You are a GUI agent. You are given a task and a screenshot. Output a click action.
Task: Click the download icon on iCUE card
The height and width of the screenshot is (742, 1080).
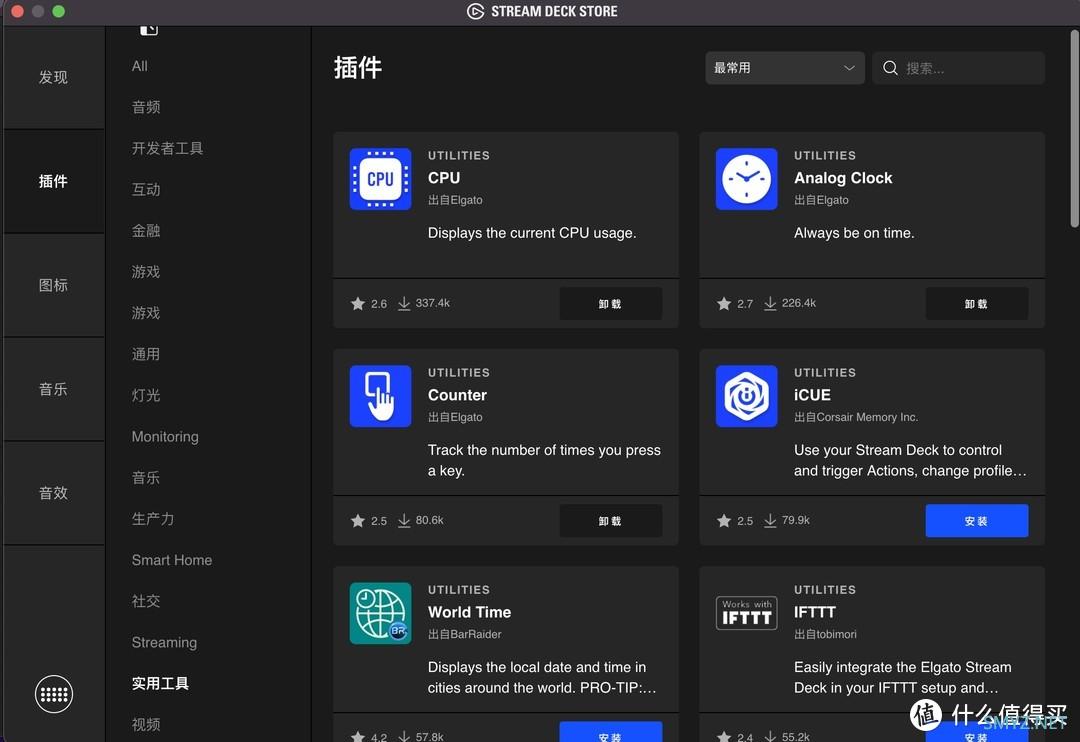pos(770,520)
